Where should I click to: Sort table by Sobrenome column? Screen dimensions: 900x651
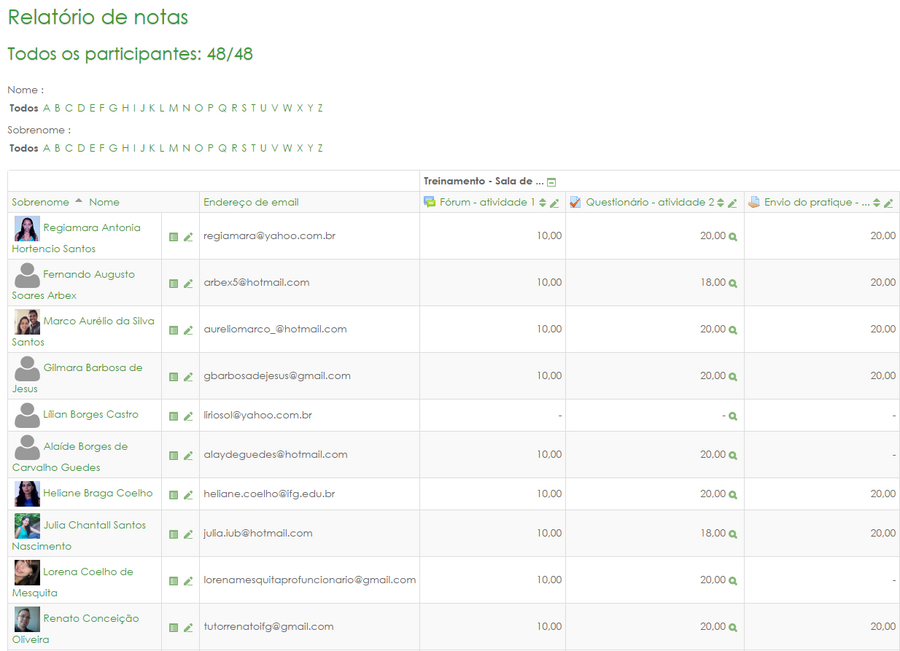click(40, 202)
